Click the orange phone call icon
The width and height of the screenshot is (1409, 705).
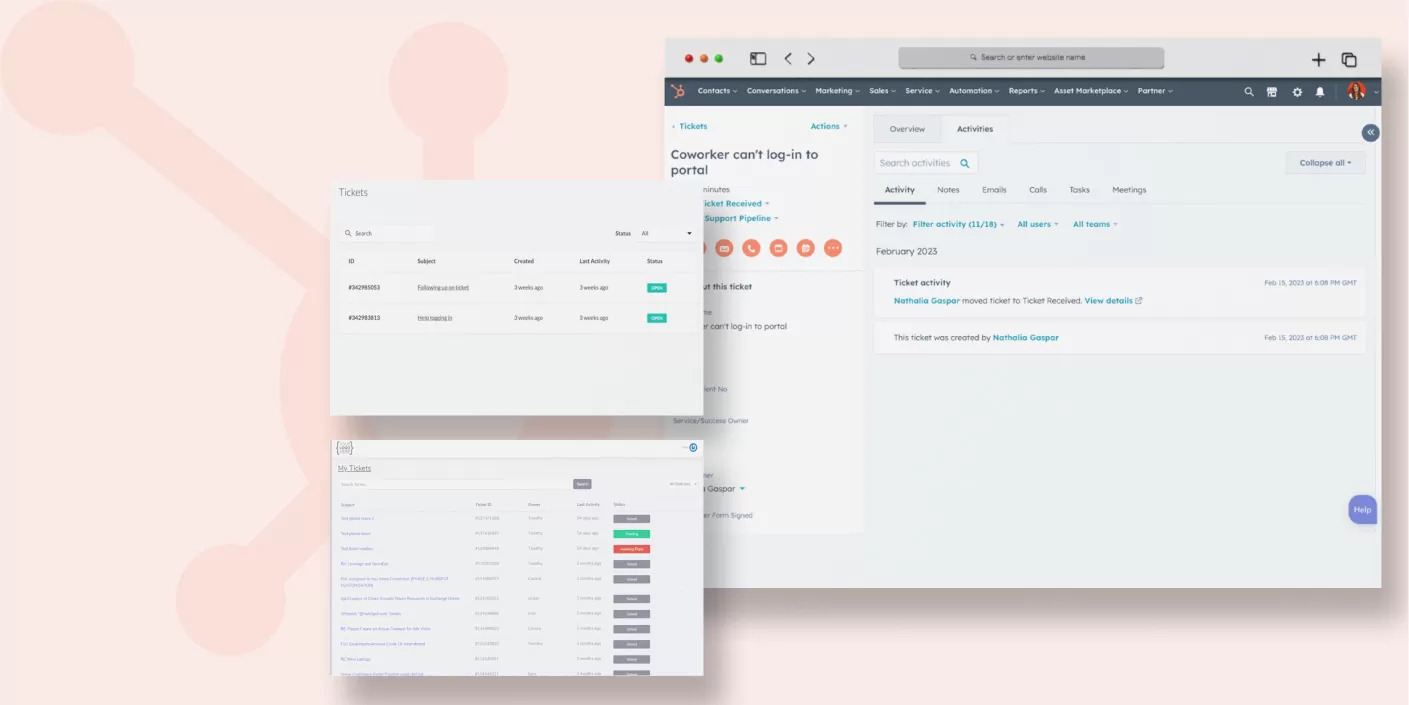(x=751, y=248)
